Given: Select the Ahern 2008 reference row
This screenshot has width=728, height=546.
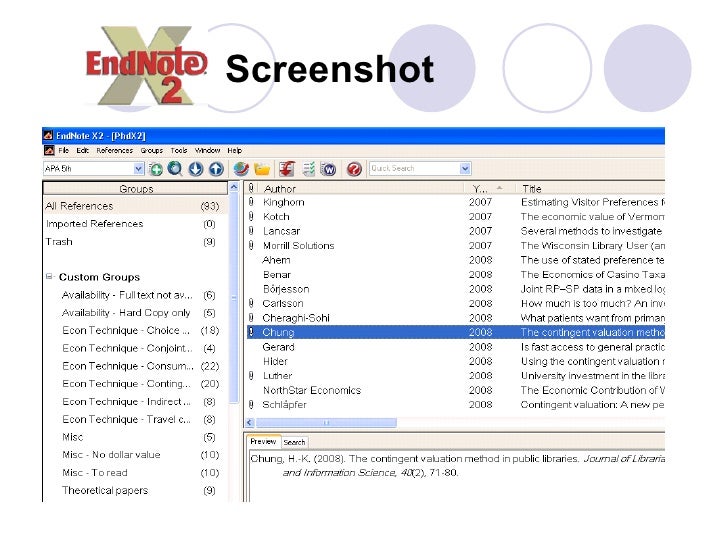Looking at the screenshot, I should [455, 260].
